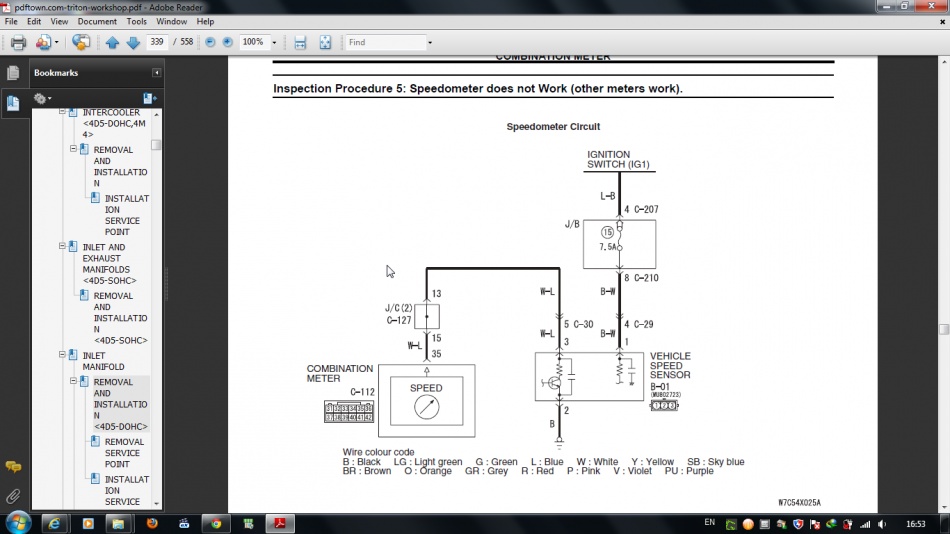950x534 pixels.
Task: Open the dropdown arrow beside Collaborate icon
Action: click(57, 42)
